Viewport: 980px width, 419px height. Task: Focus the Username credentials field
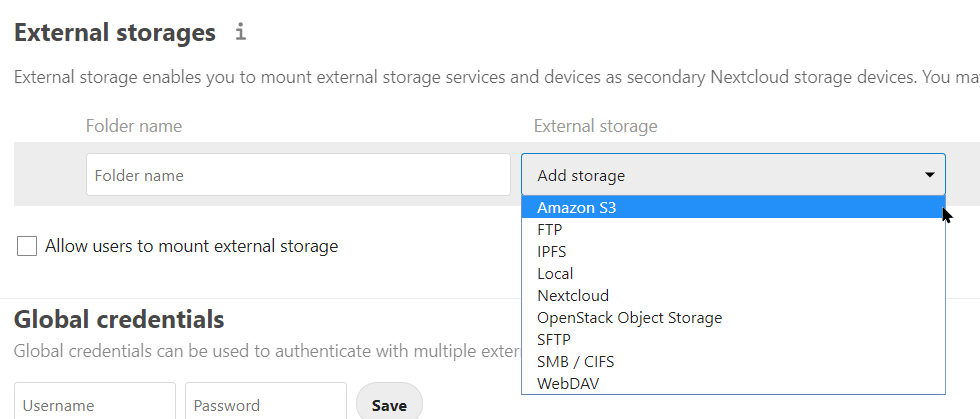coord(95,405)
